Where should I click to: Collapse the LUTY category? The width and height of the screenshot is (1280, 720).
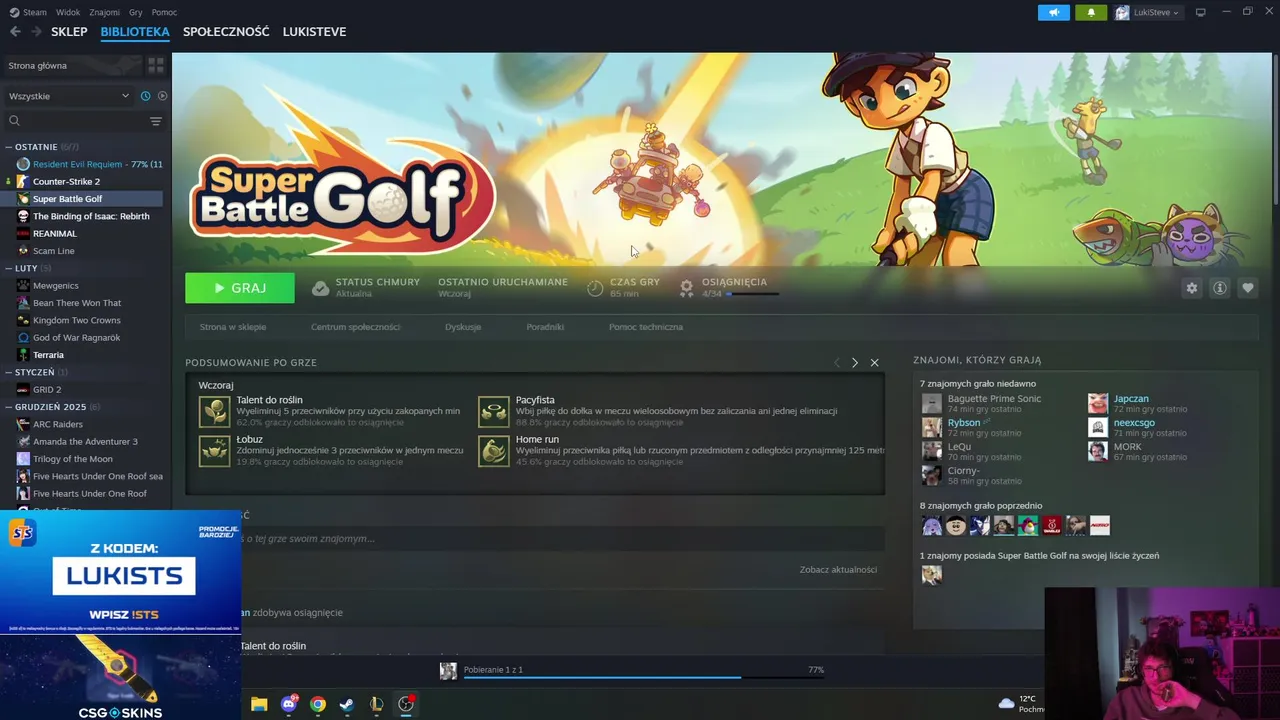click(26, 268)
